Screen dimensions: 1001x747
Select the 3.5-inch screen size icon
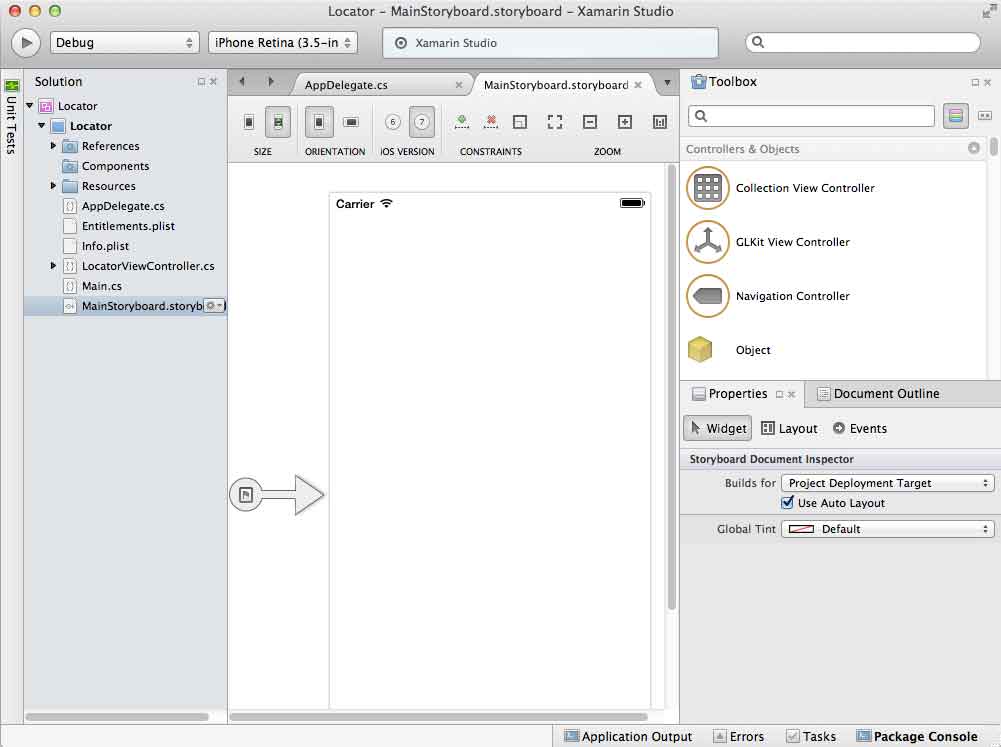[249, 122]
